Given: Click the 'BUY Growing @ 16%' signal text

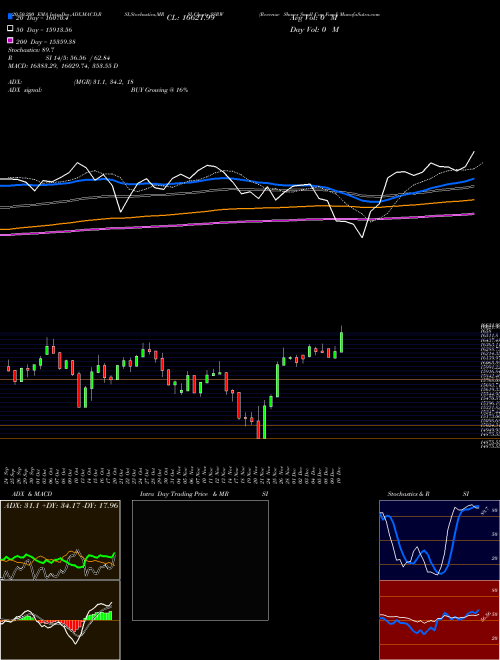Looking at the screenshot, I should click(159, 90).
